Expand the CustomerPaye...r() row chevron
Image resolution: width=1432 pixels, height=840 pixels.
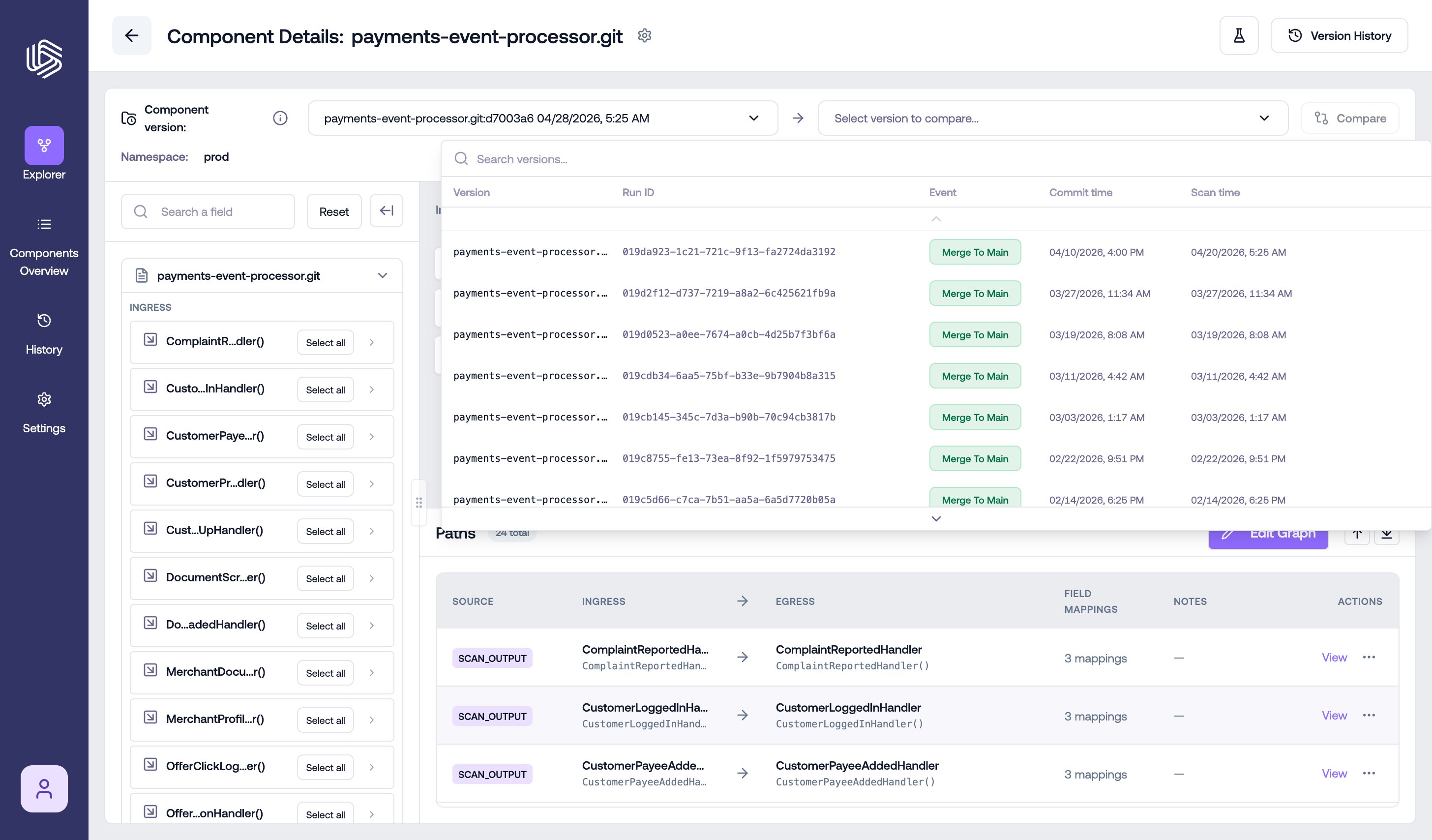point(372,437)
